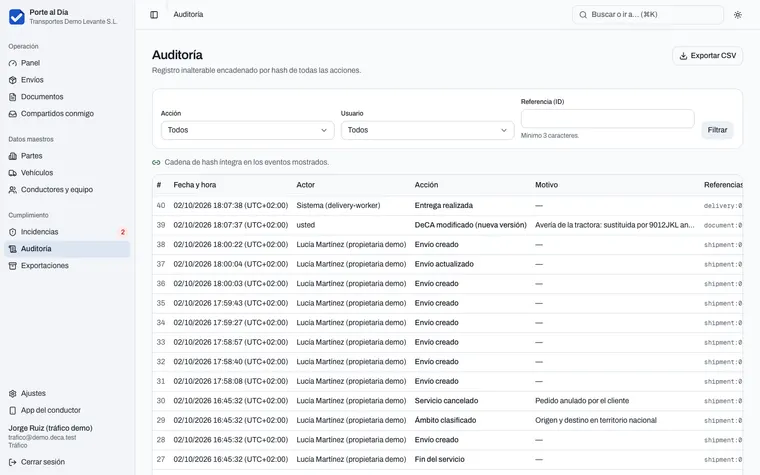The image size is (760, 475).
Task: Click the Cerrar sesión logout icon
Action: coord(13,462)
